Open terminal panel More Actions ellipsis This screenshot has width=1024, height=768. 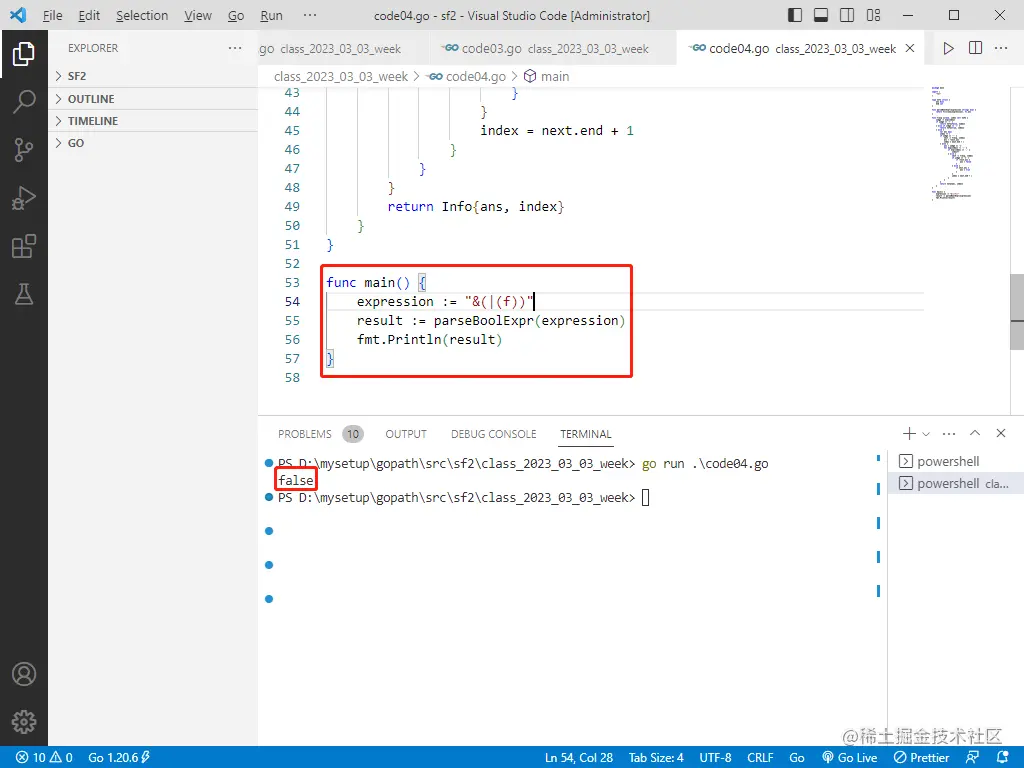tap(949, 434)
